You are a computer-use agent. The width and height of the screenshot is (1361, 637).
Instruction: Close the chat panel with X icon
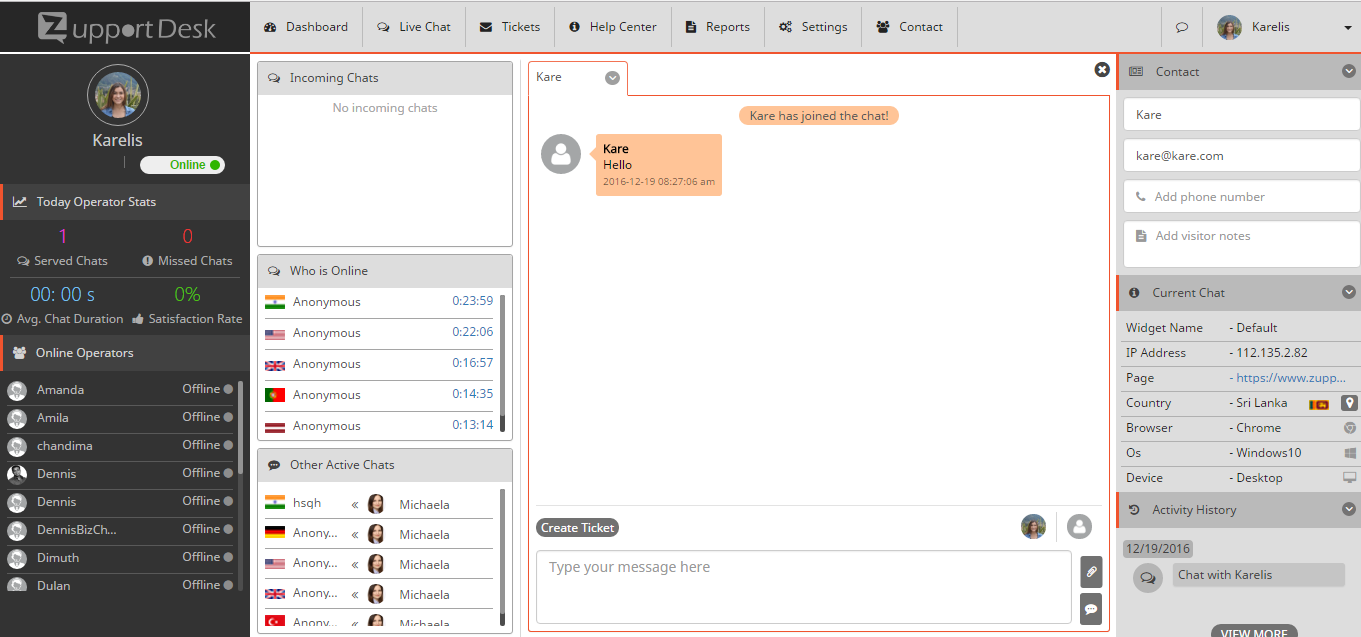tap(1102, 70)
